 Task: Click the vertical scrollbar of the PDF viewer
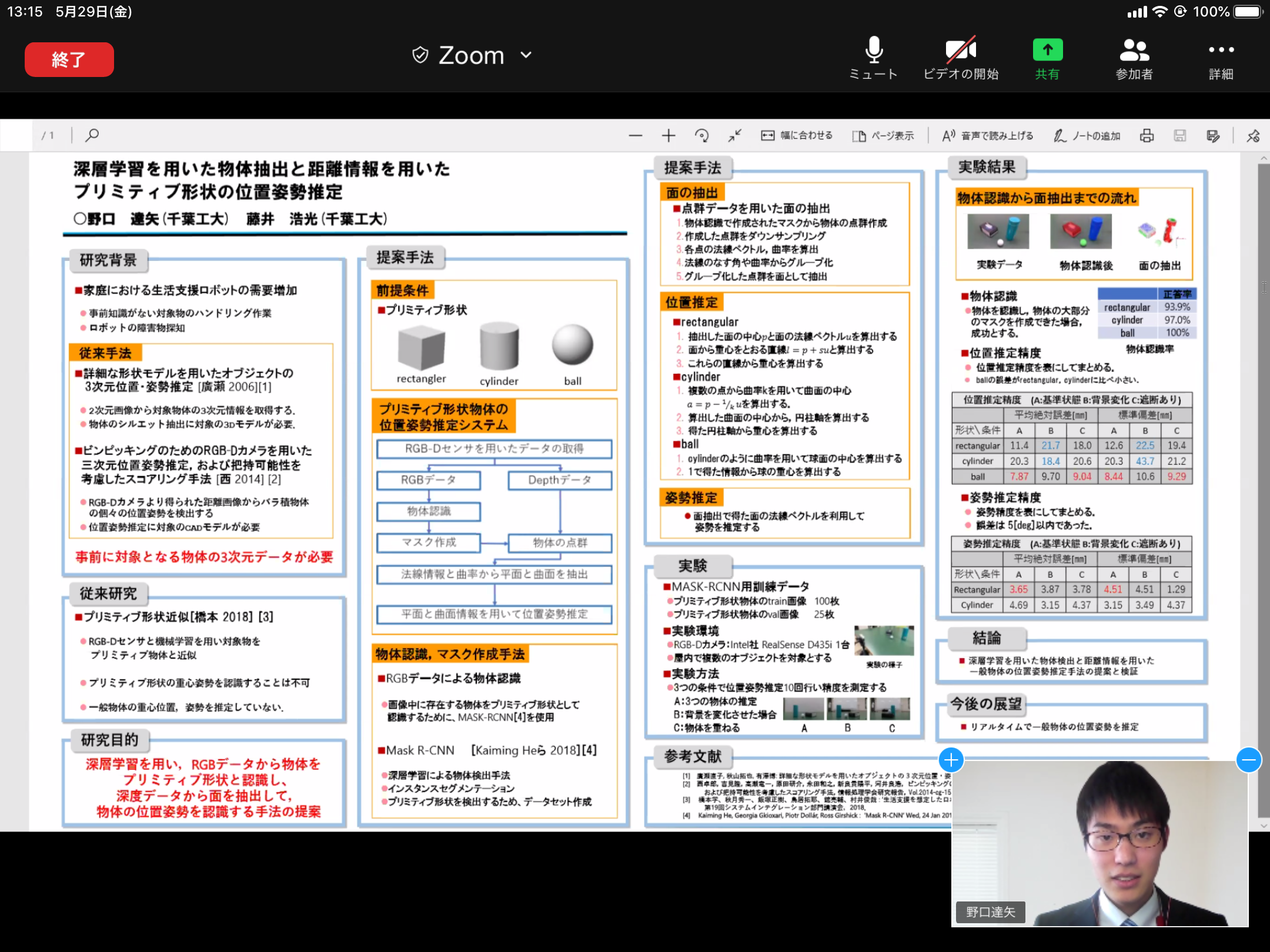(x=1263, y=488)
